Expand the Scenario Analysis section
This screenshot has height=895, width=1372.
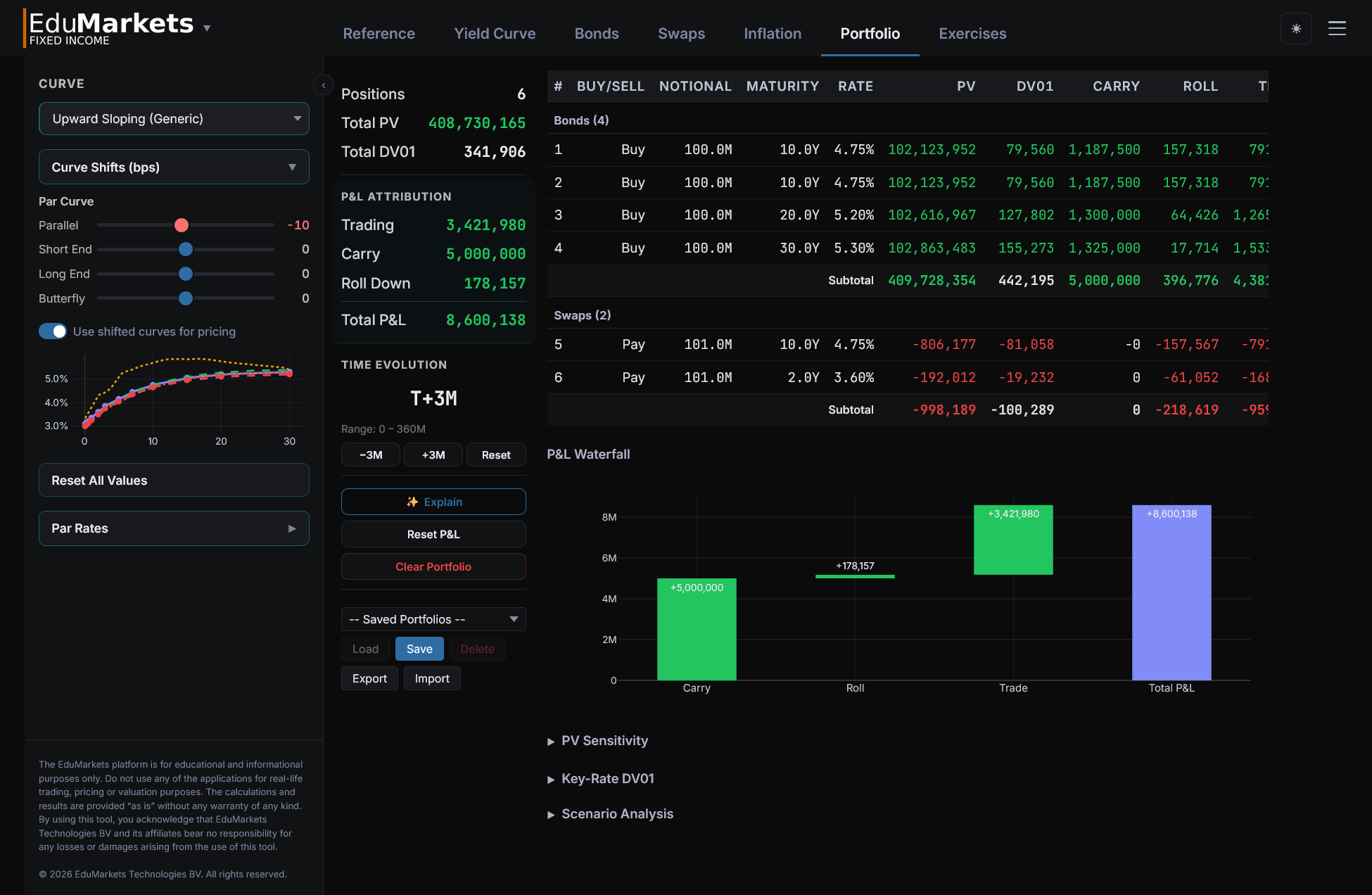click(610, 813)
